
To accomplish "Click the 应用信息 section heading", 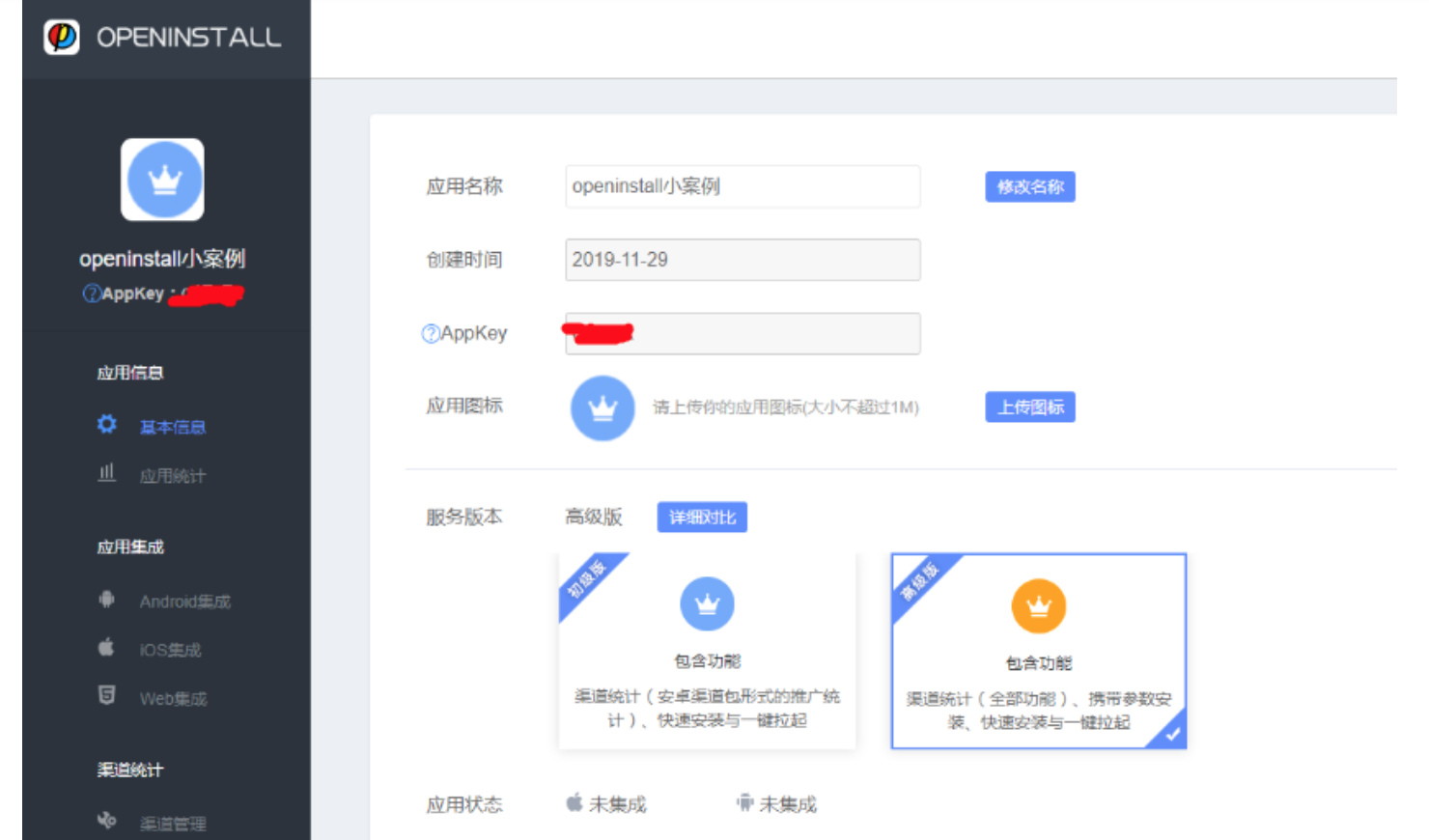I will (130, 373).
